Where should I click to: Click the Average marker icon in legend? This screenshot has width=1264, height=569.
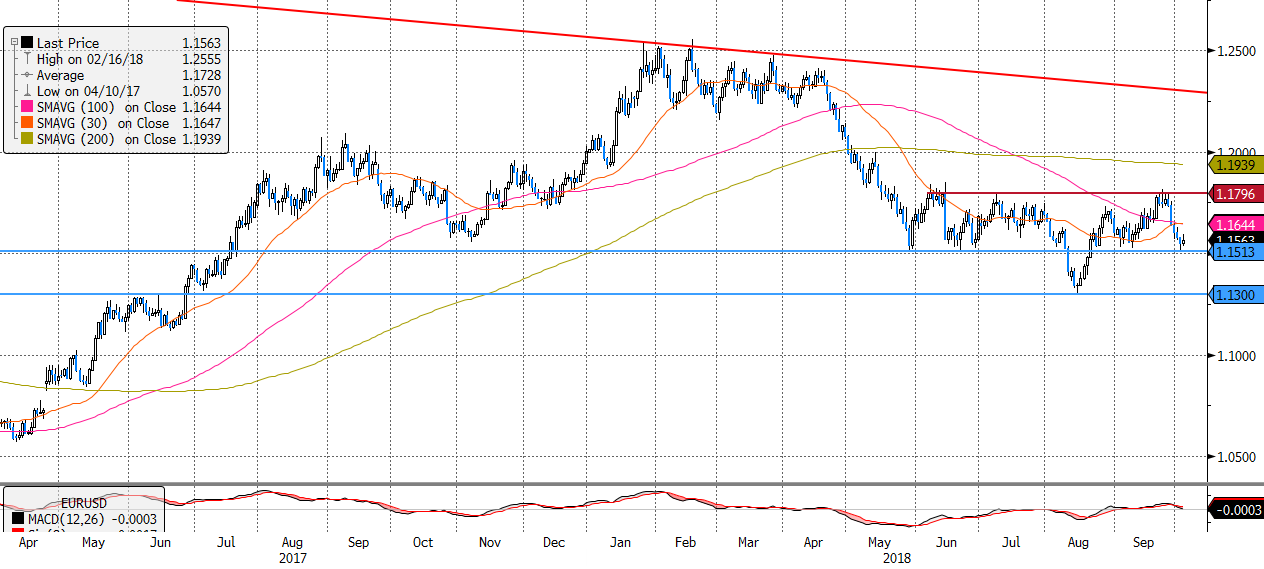tap(27, 75)
